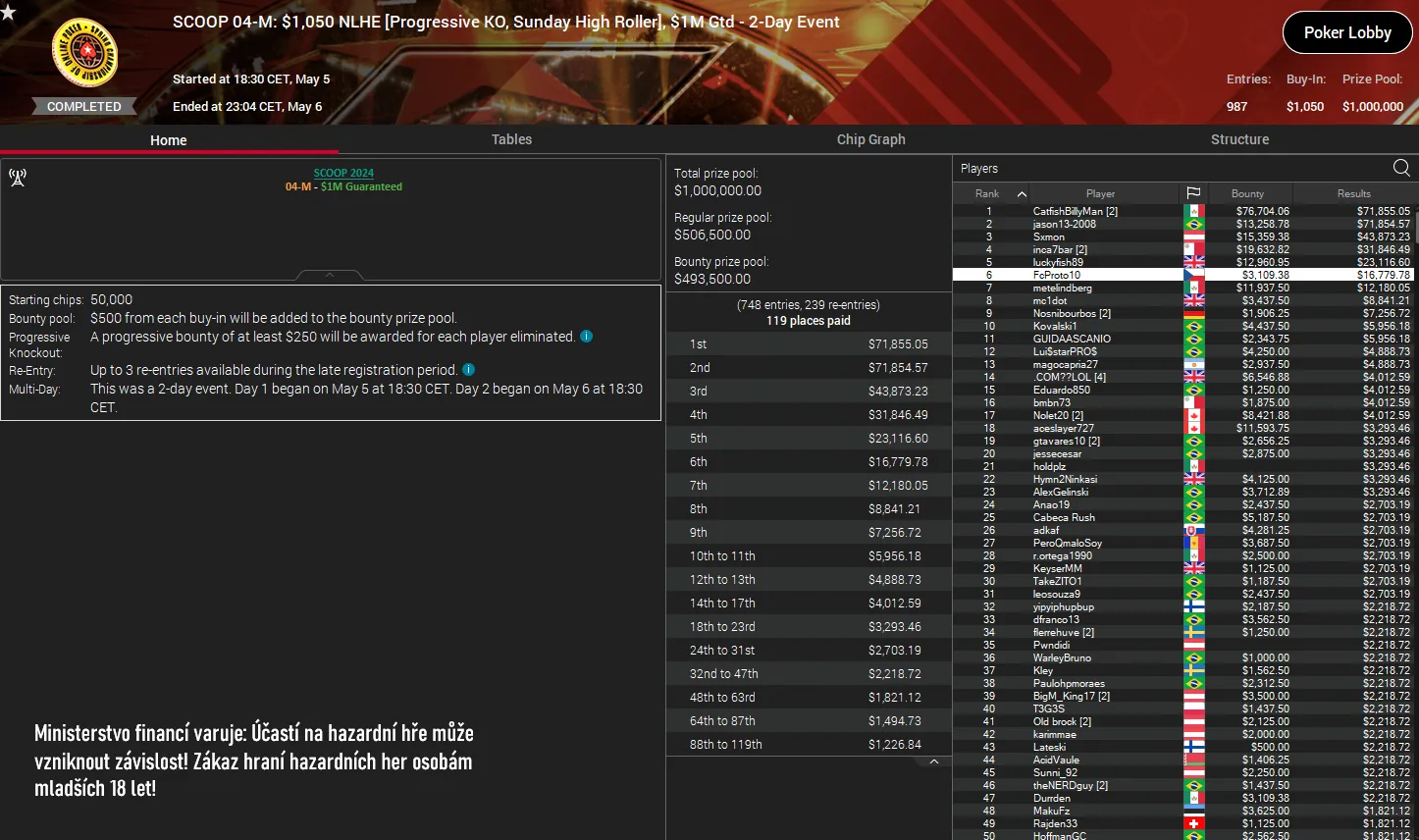The width and height of the screenshot is (1419, 840).
Task: Open the Players list search
Action: click(1402, 167)
